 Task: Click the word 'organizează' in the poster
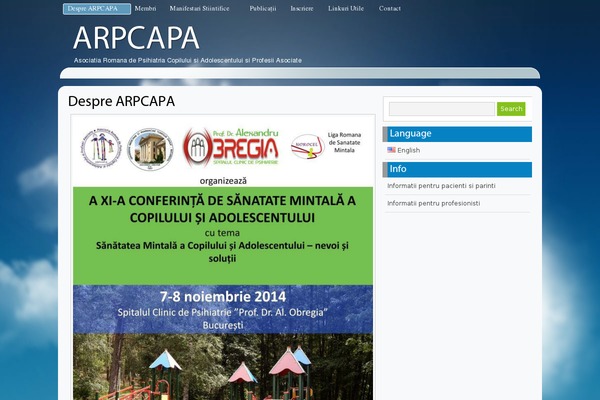tap(223, 181)
